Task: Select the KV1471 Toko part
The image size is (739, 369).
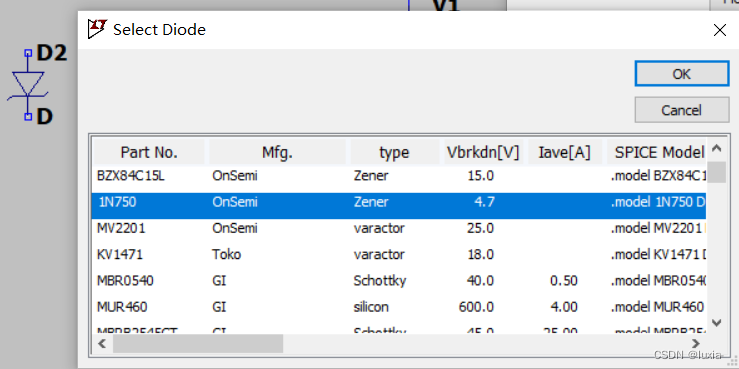Action: [x=399, y=255]
